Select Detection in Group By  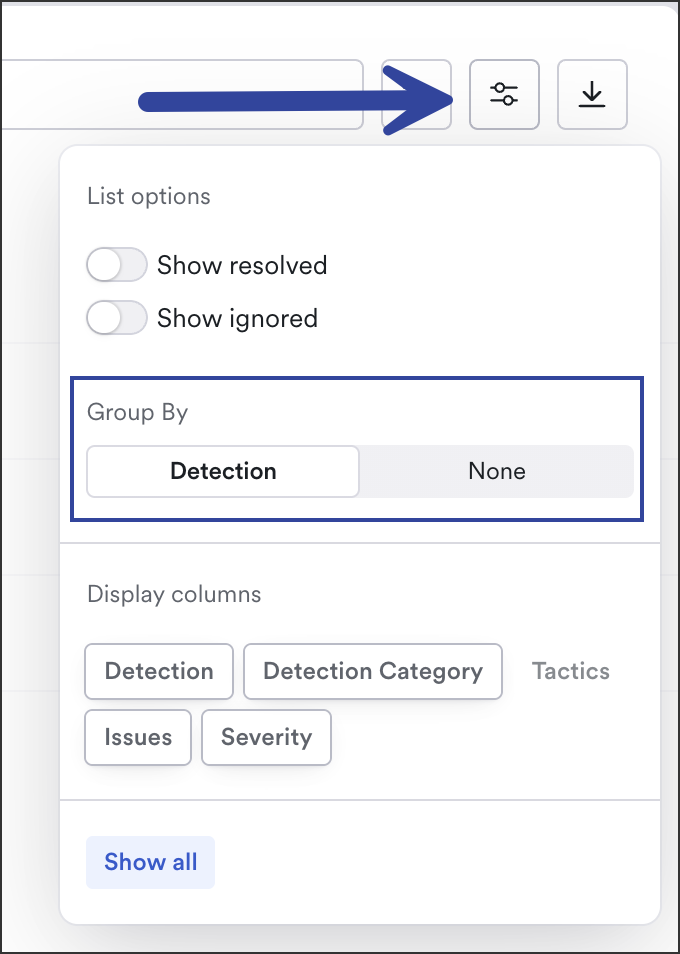pos(223,472)
